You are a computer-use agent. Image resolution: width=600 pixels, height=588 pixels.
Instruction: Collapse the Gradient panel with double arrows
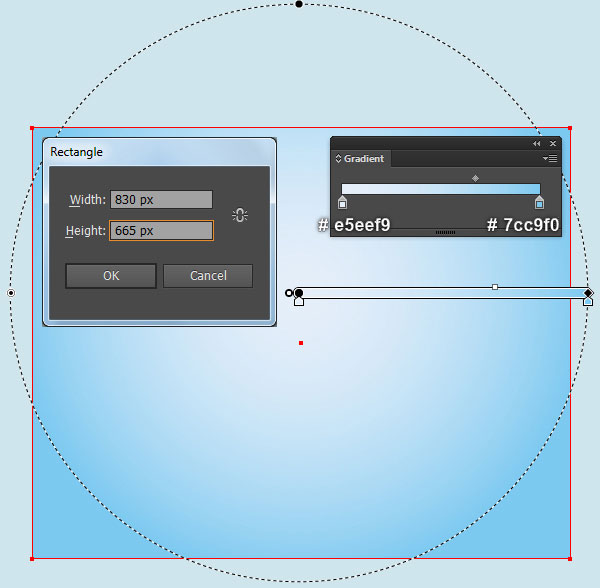click(x=536, y=143)
